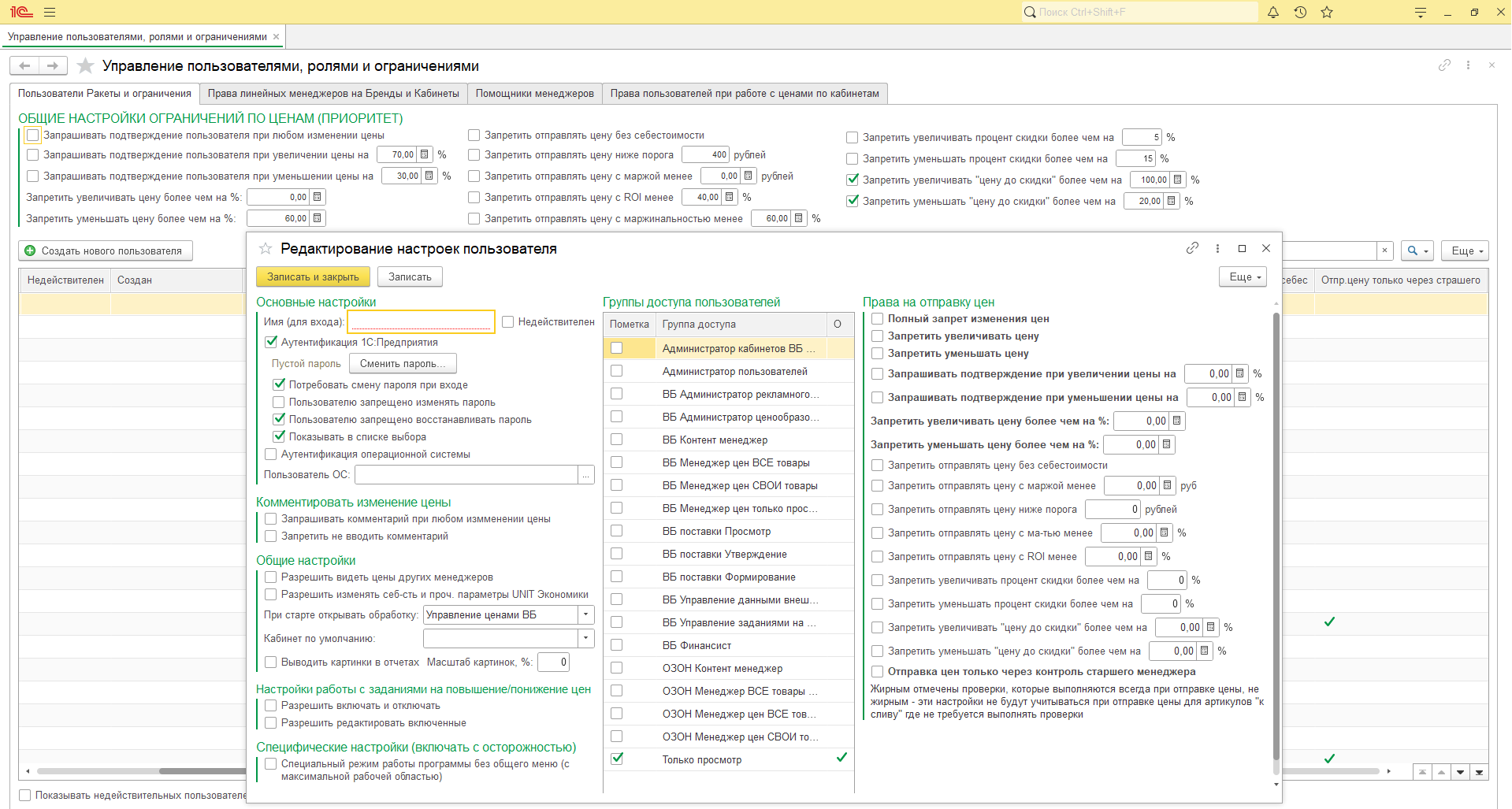Uncheck Потребовать смену пароля при входе
Viewport: 1512px width, 809px height.
pyautogui.click(x=279, y=384)
